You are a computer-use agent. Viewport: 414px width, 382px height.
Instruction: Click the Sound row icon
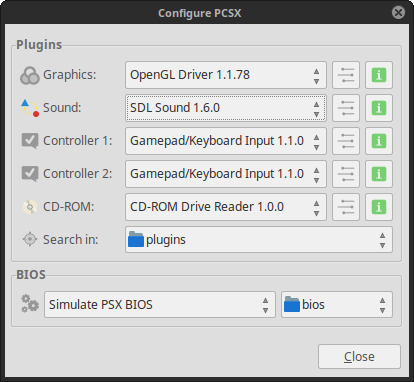30,108
